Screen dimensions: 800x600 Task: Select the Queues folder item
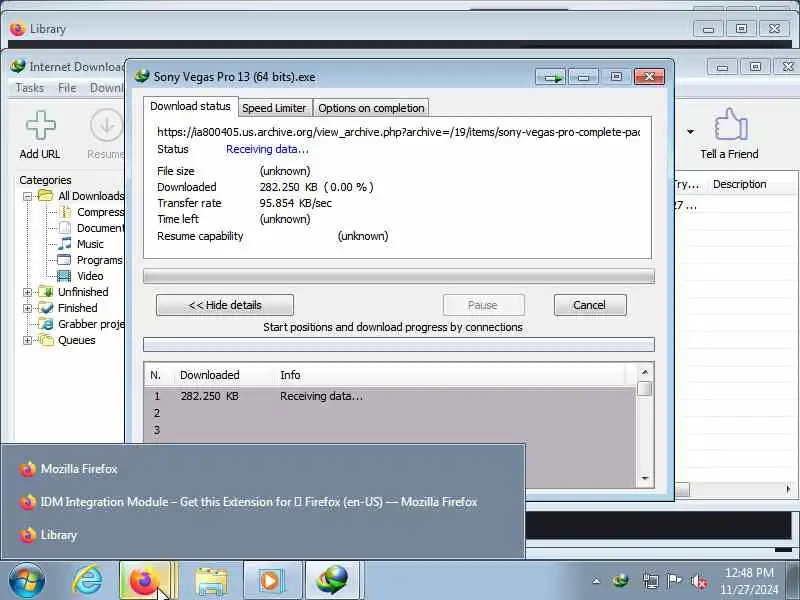68,340
